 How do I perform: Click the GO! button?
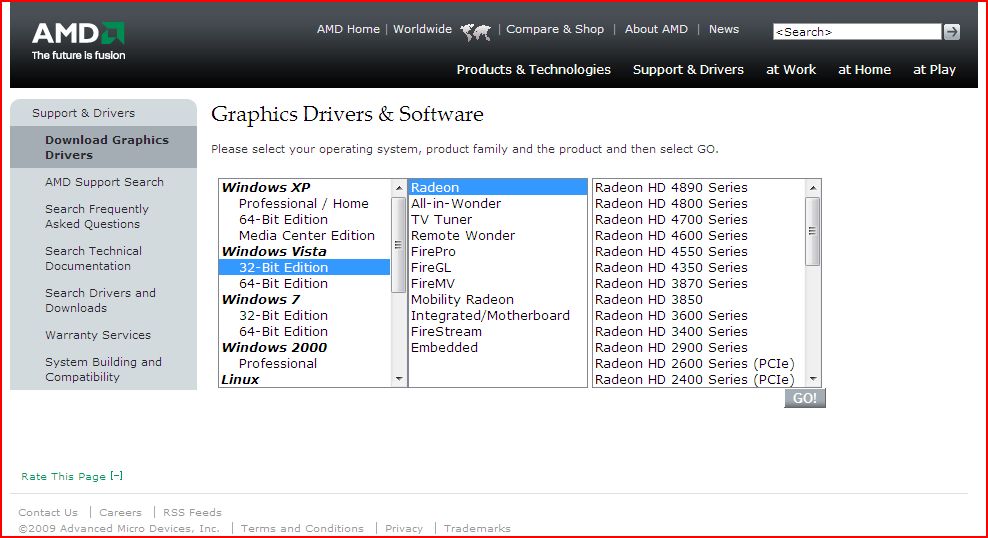coord(805,398)
